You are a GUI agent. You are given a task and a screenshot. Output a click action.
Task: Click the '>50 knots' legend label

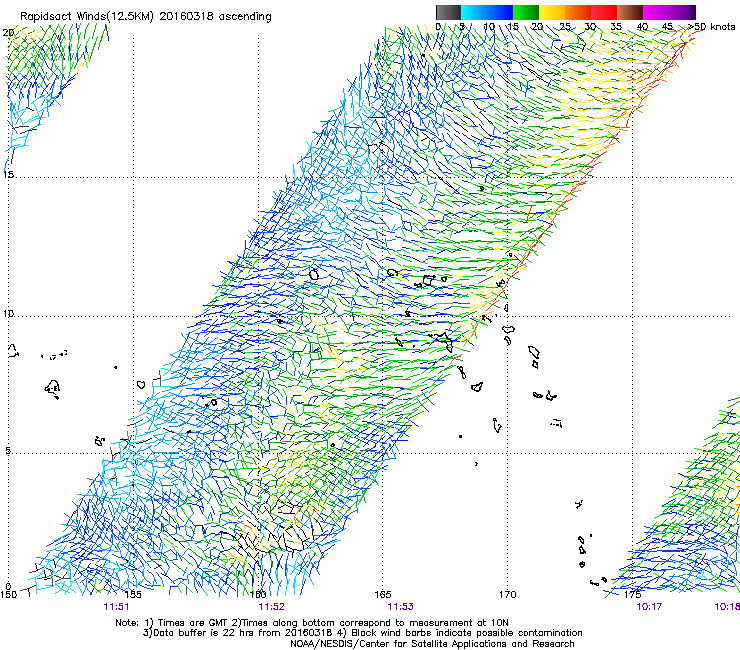point(711,27)
